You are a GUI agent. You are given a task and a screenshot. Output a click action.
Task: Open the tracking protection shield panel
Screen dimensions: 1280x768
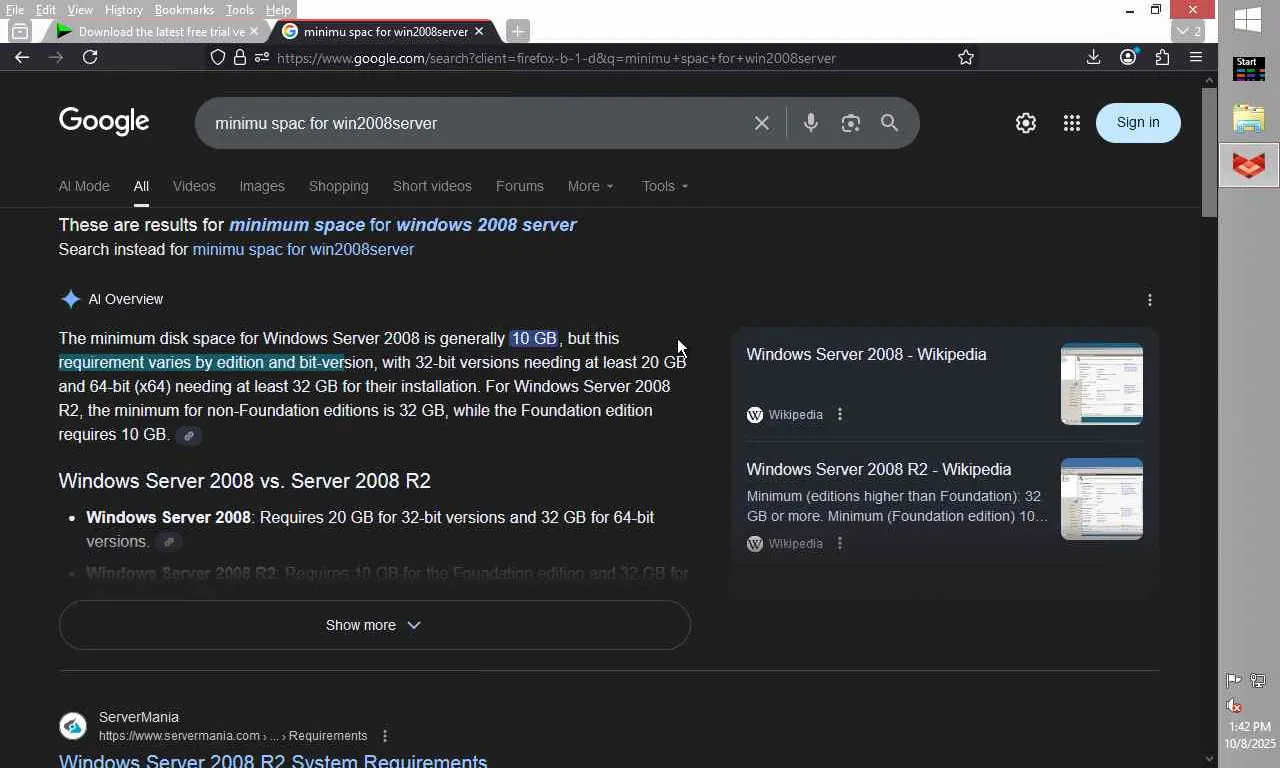pyautogui.click(x=218, y=58)
